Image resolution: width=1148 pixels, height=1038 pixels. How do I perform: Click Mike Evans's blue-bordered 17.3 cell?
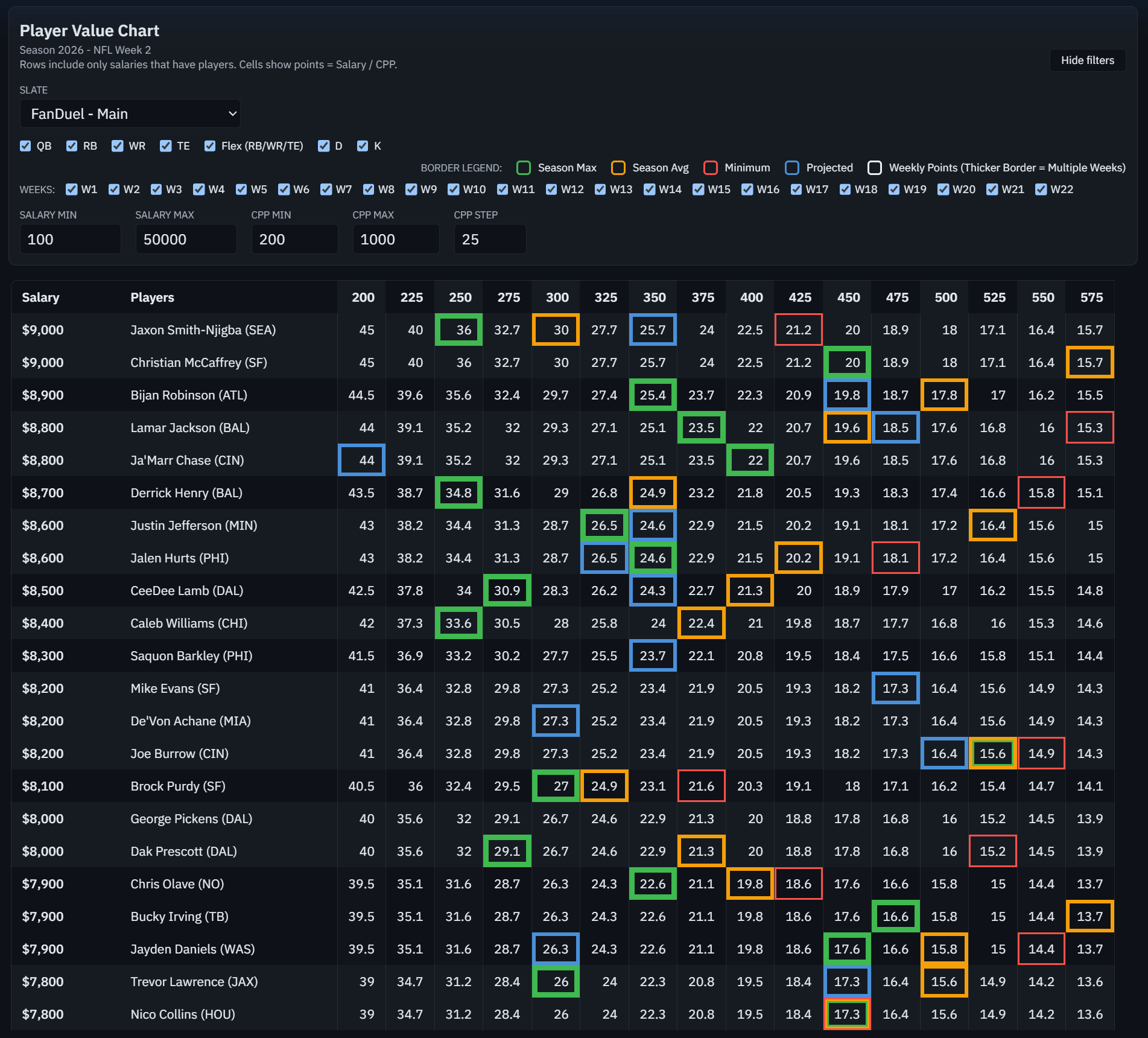point(895,689)
